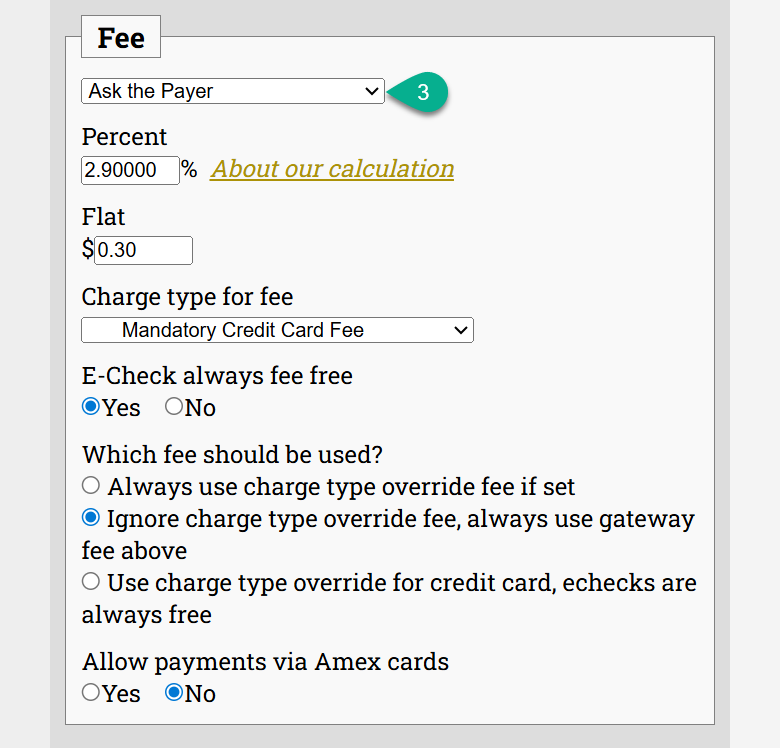
Task: Click the Percent label text
Action: (125, 137)
